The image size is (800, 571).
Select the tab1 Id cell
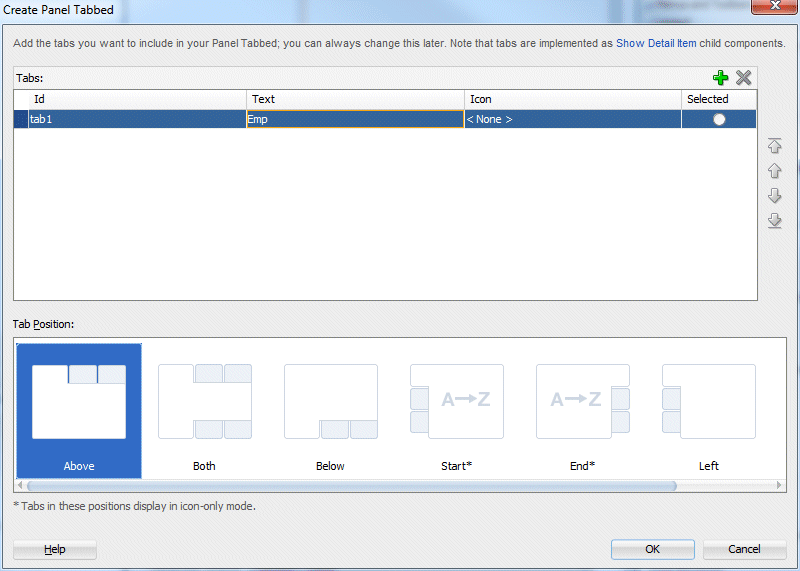coord(137,119)
